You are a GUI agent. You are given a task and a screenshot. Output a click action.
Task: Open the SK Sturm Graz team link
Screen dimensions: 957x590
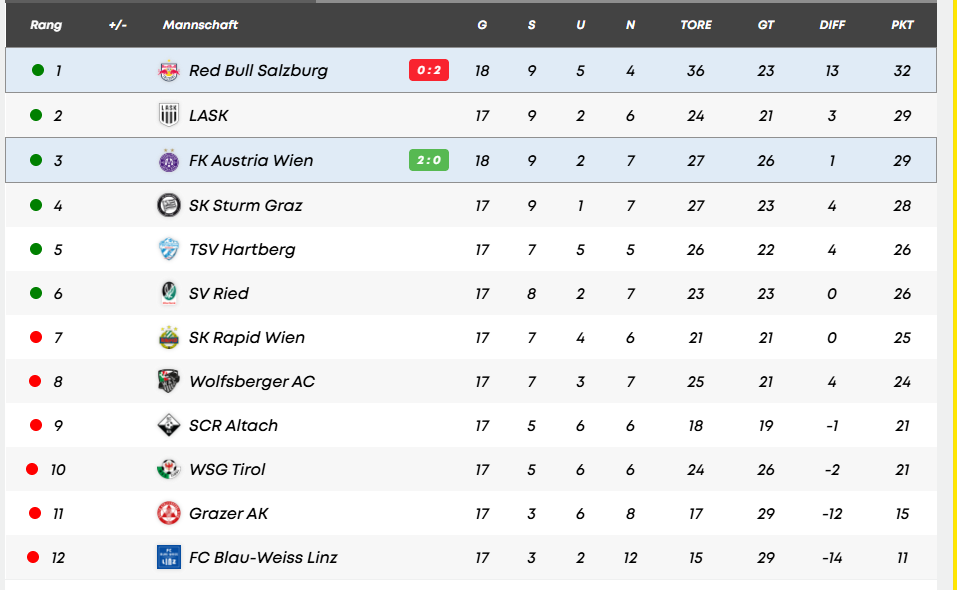(x=245, y=205)
